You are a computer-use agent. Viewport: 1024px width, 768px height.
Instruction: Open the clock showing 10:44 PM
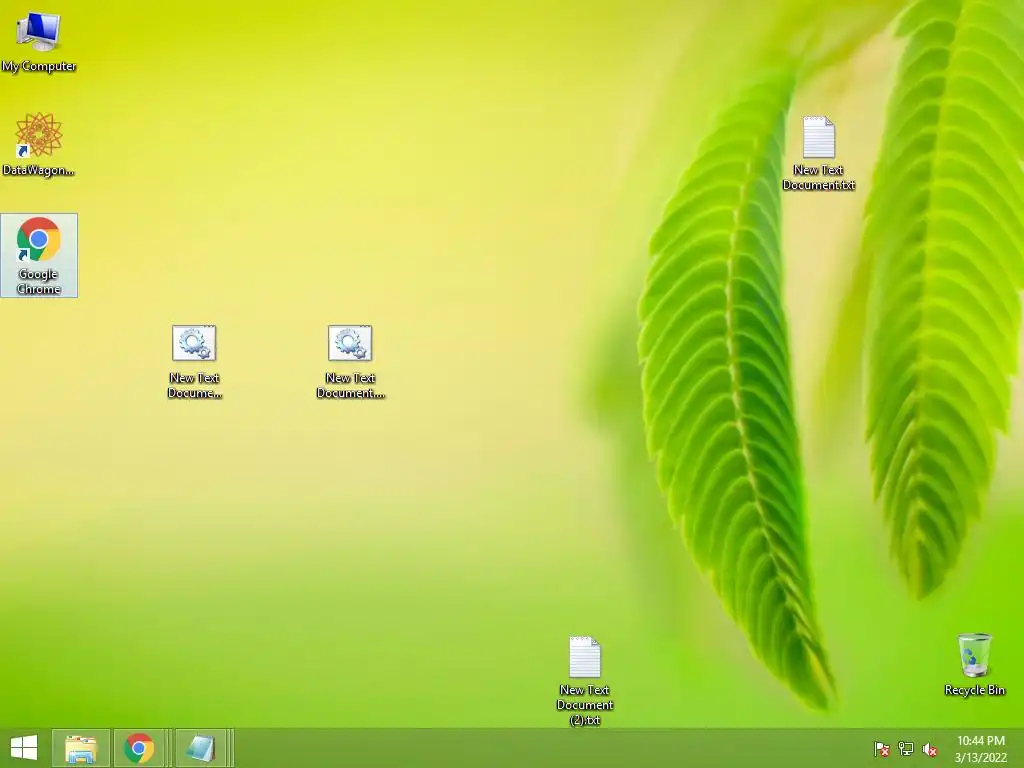pyautogui.click(x=980, y=741)
